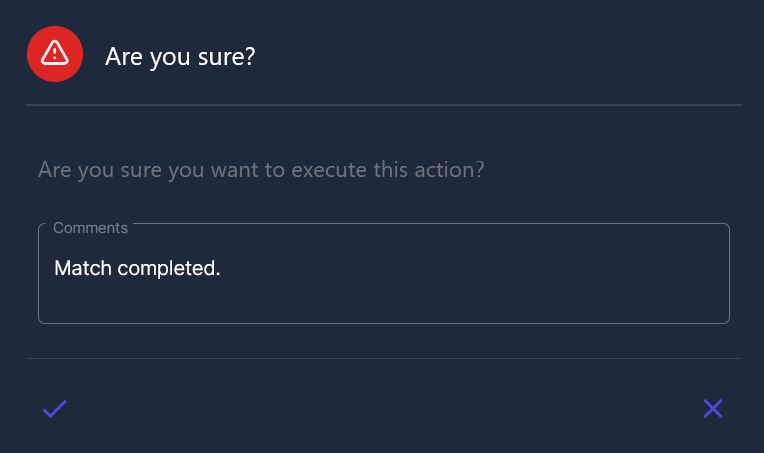Accept the 'Are you sure?' prompt

tap(55, 408)
